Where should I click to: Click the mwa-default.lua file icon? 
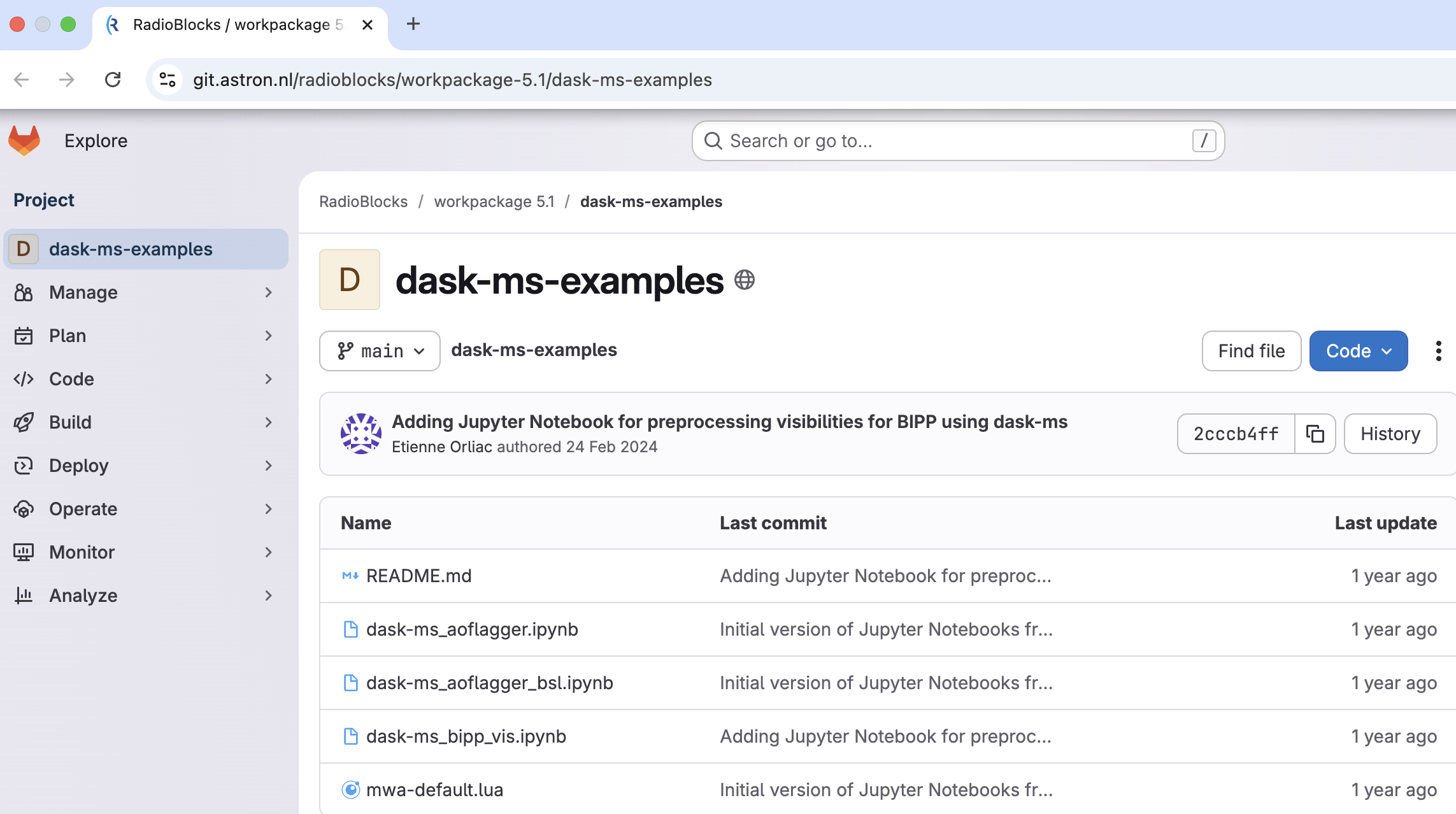coord(350,790)
